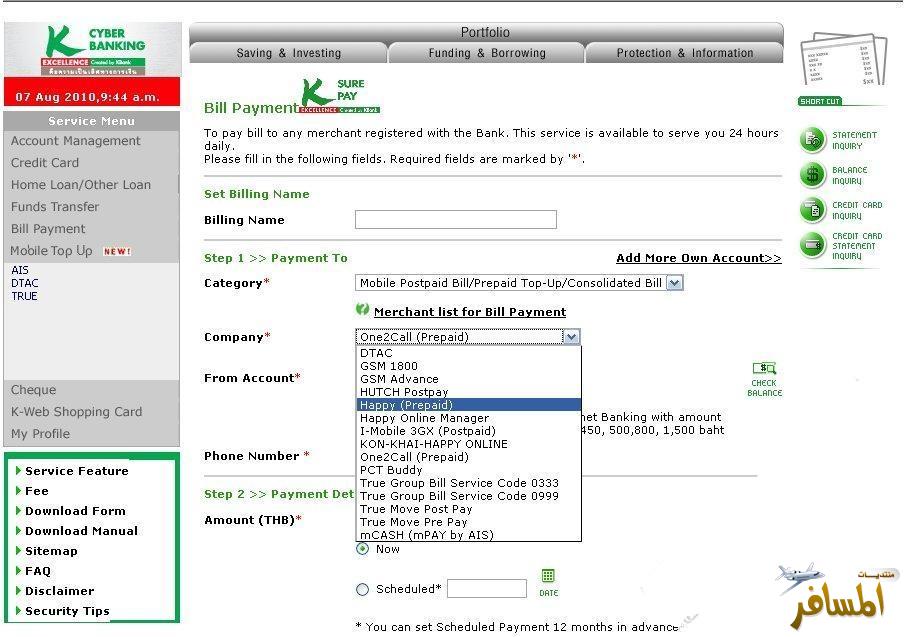
Task: Open Funds Transfer menu item
Action: point(54,207)
